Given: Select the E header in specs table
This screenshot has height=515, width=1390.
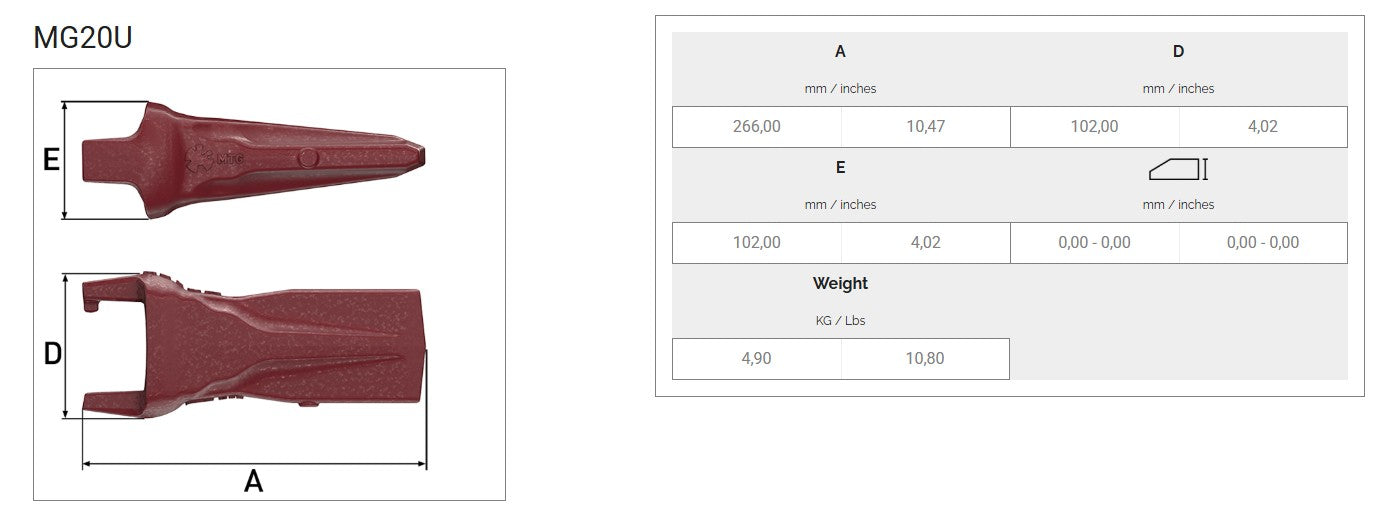Looking at the screenshot, I should click(840, 168).
